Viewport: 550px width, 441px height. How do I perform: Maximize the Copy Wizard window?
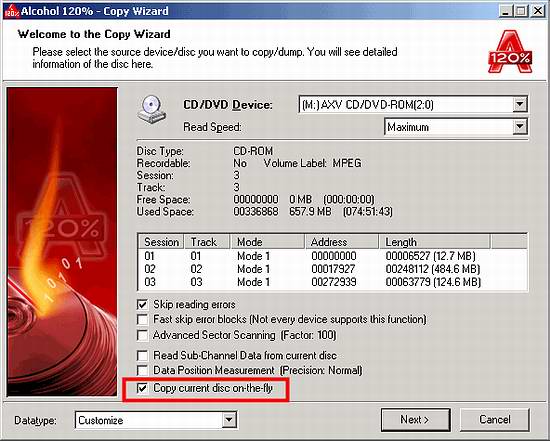521,11
